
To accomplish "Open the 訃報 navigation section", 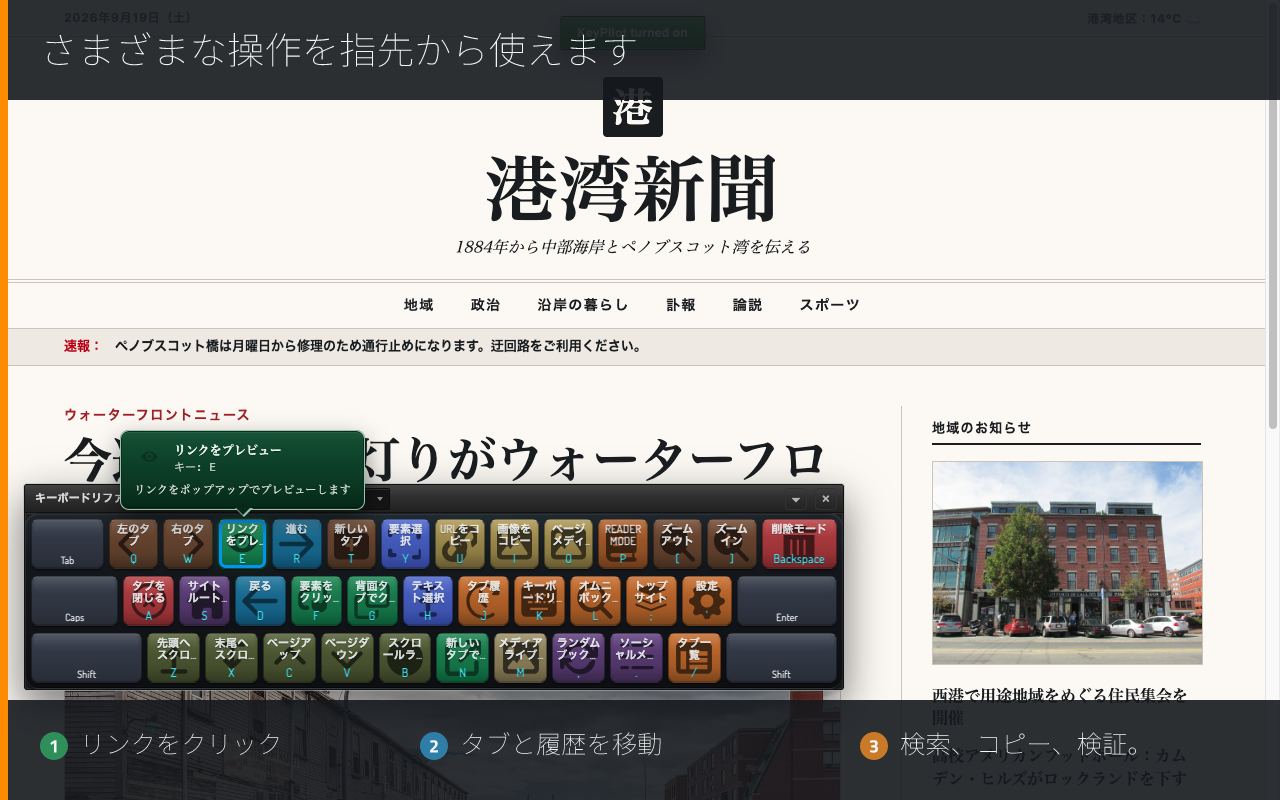I will coord(681,305).
